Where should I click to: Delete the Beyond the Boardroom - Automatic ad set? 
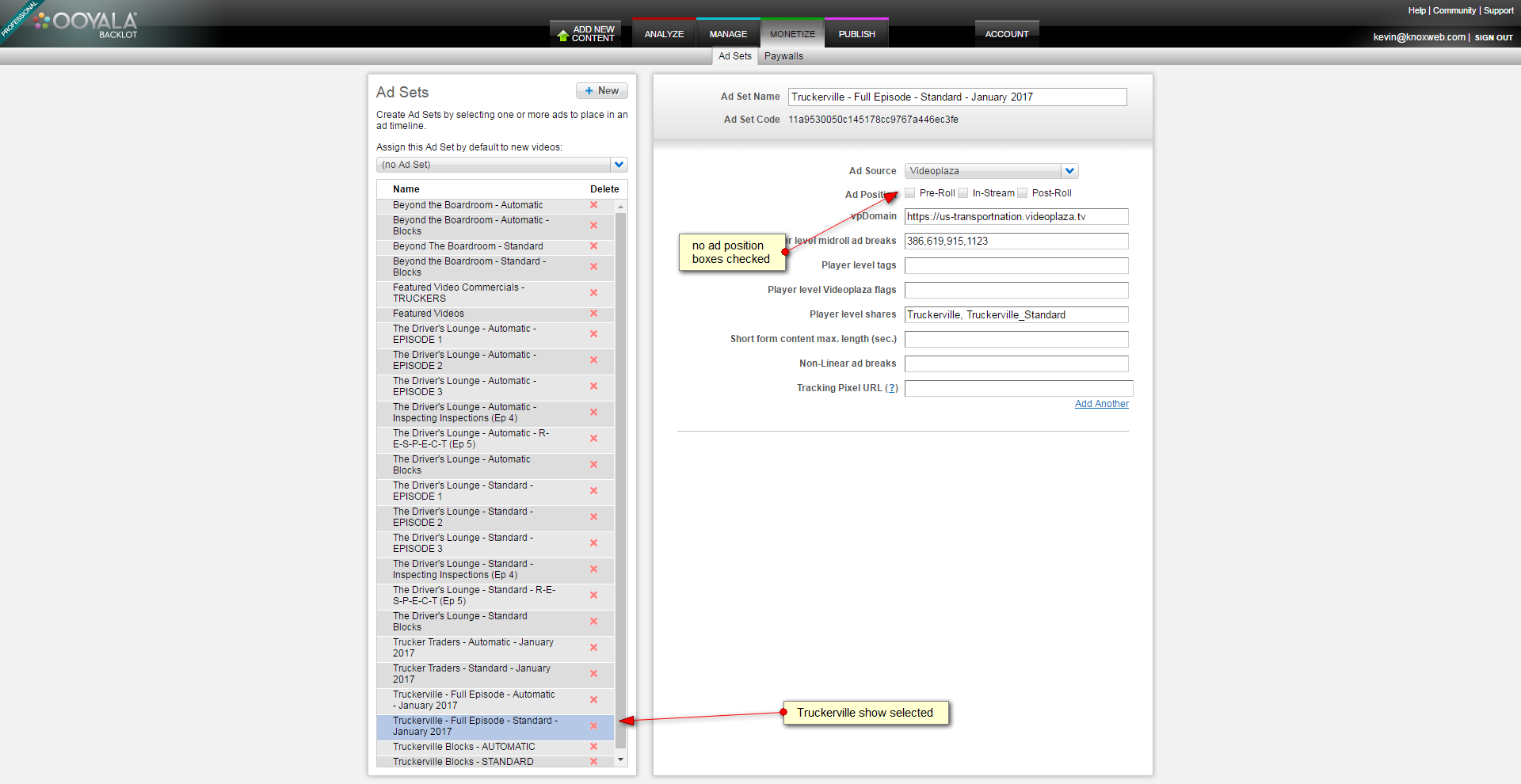tap(593, 205)
